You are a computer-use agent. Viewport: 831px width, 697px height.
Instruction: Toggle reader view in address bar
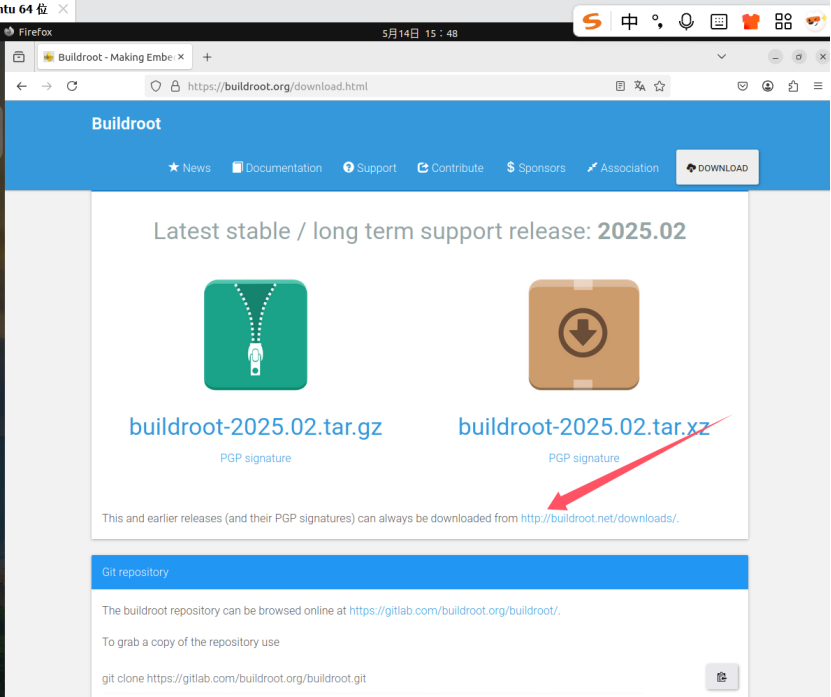point(620,86)
